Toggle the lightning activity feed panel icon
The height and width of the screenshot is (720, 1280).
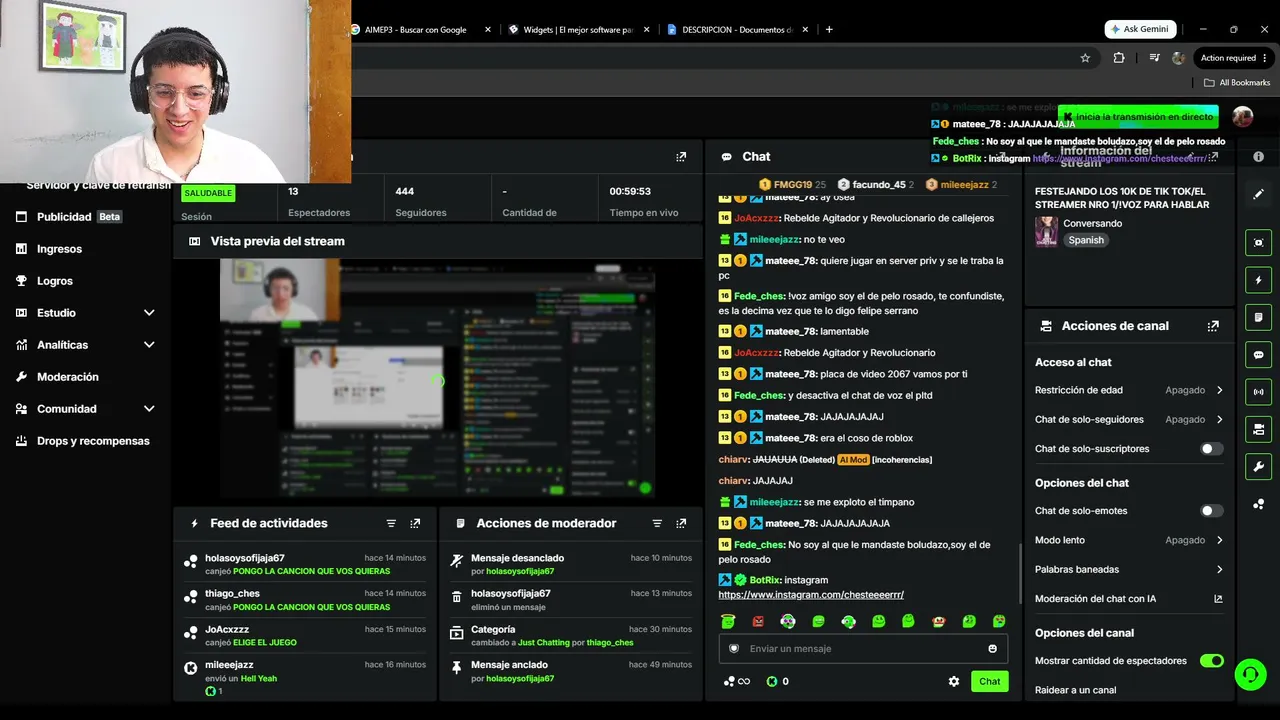pyautogui.click(x=1258, y=280)
